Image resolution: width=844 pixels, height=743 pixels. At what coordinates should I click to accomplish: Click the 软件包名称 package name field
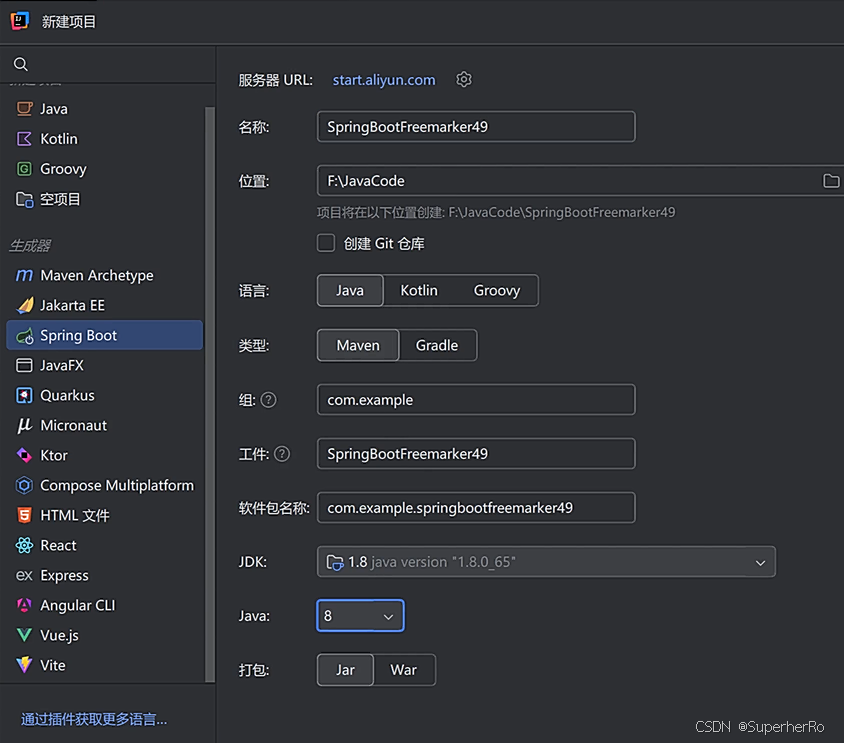pos(476,508)
